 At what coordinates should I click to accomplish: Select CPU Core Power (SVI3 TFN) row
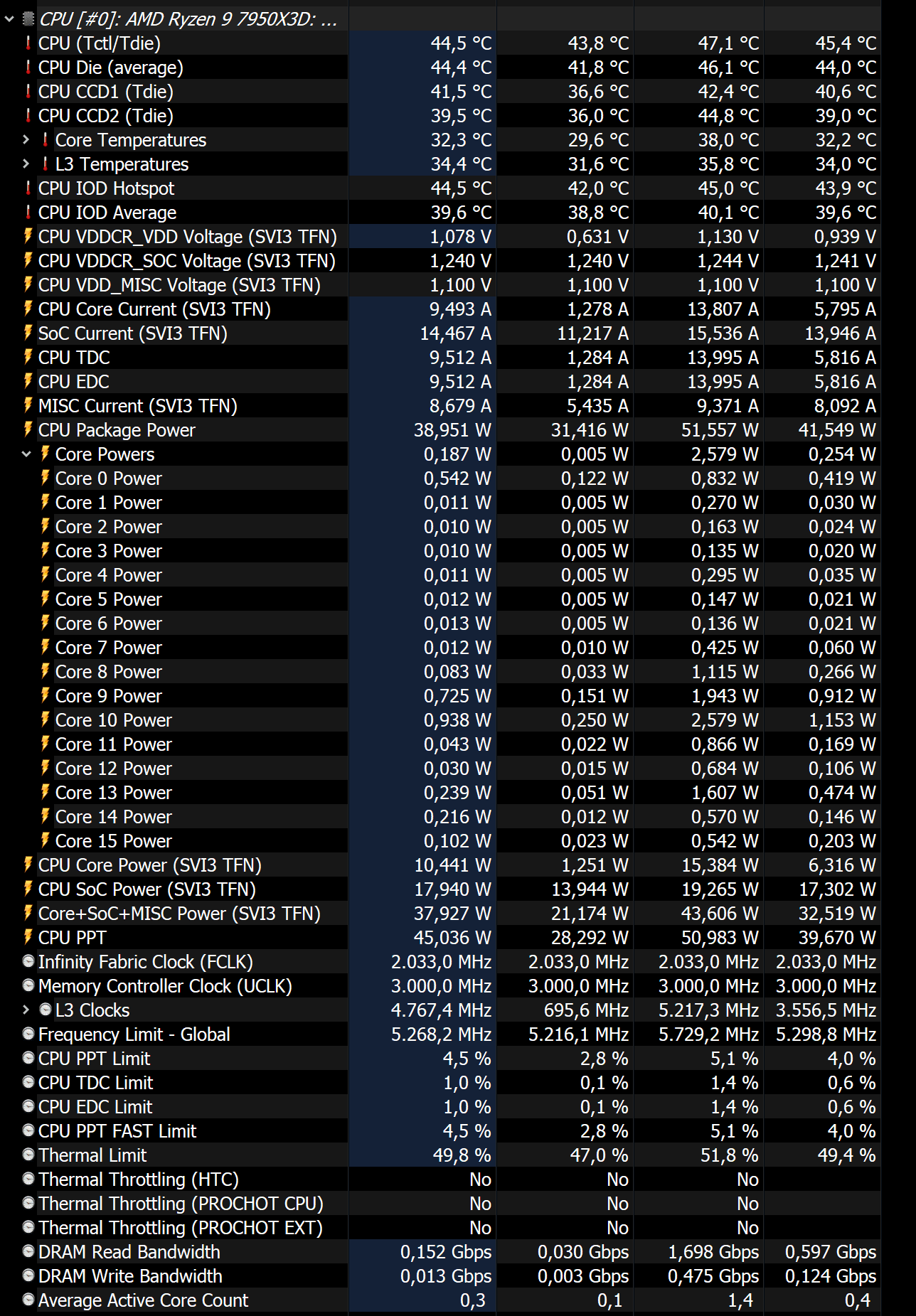(x=440, y=865)
